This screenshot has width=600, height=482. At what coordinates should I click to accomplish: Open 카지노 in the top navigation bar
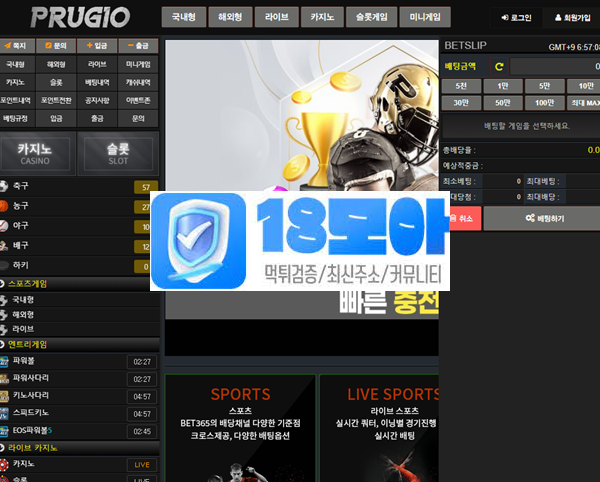pyautogui.click(x=322, y=17)
